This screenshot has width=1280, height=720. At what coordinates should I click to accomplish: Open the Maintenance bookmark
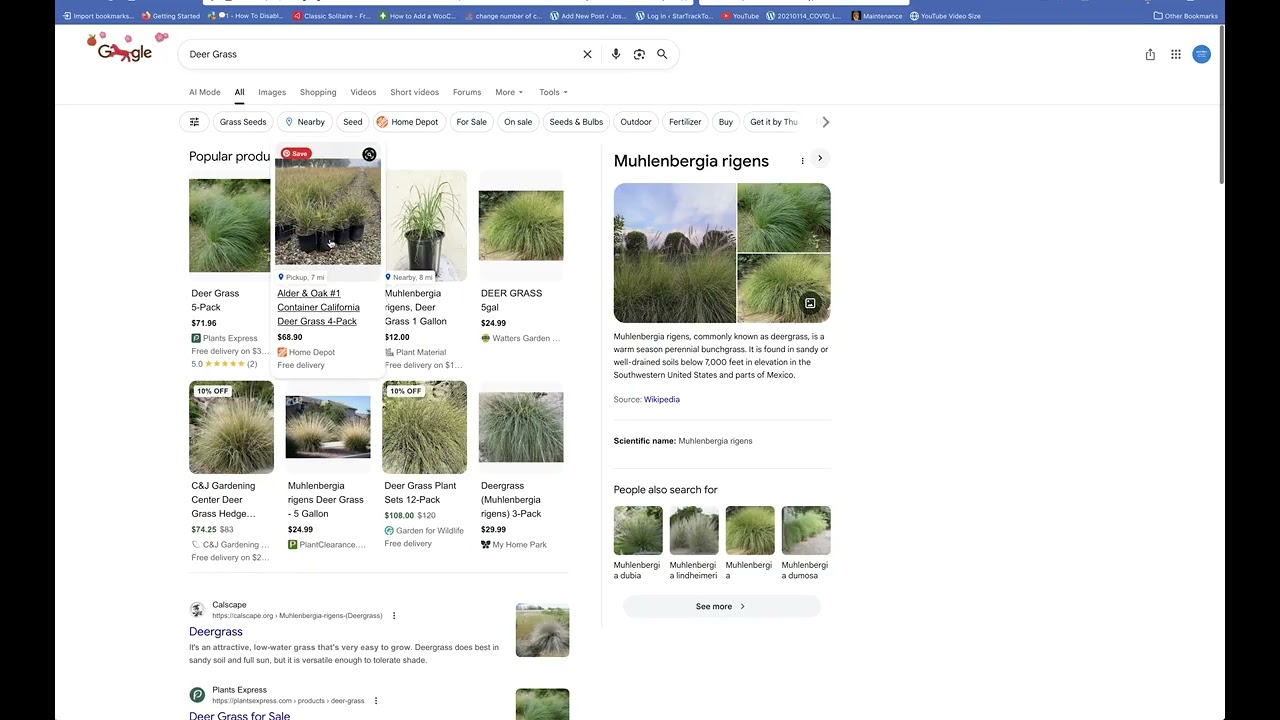click(x=877, y=16)
